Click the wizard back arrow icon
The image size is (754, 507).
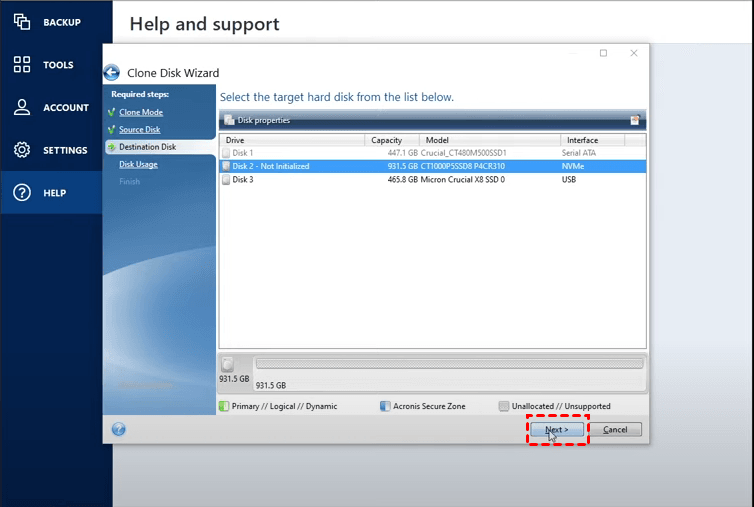tap(112, 73)
